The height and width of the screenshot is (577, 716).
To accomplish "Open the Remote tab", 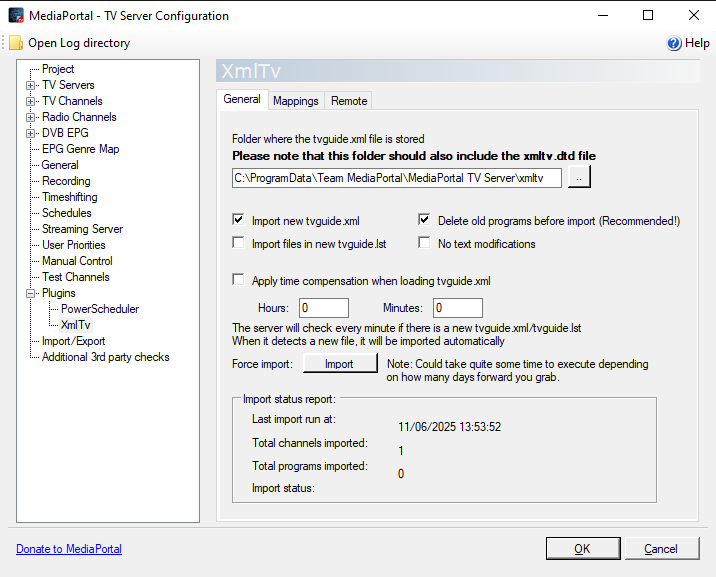I will tap(349, 101).
